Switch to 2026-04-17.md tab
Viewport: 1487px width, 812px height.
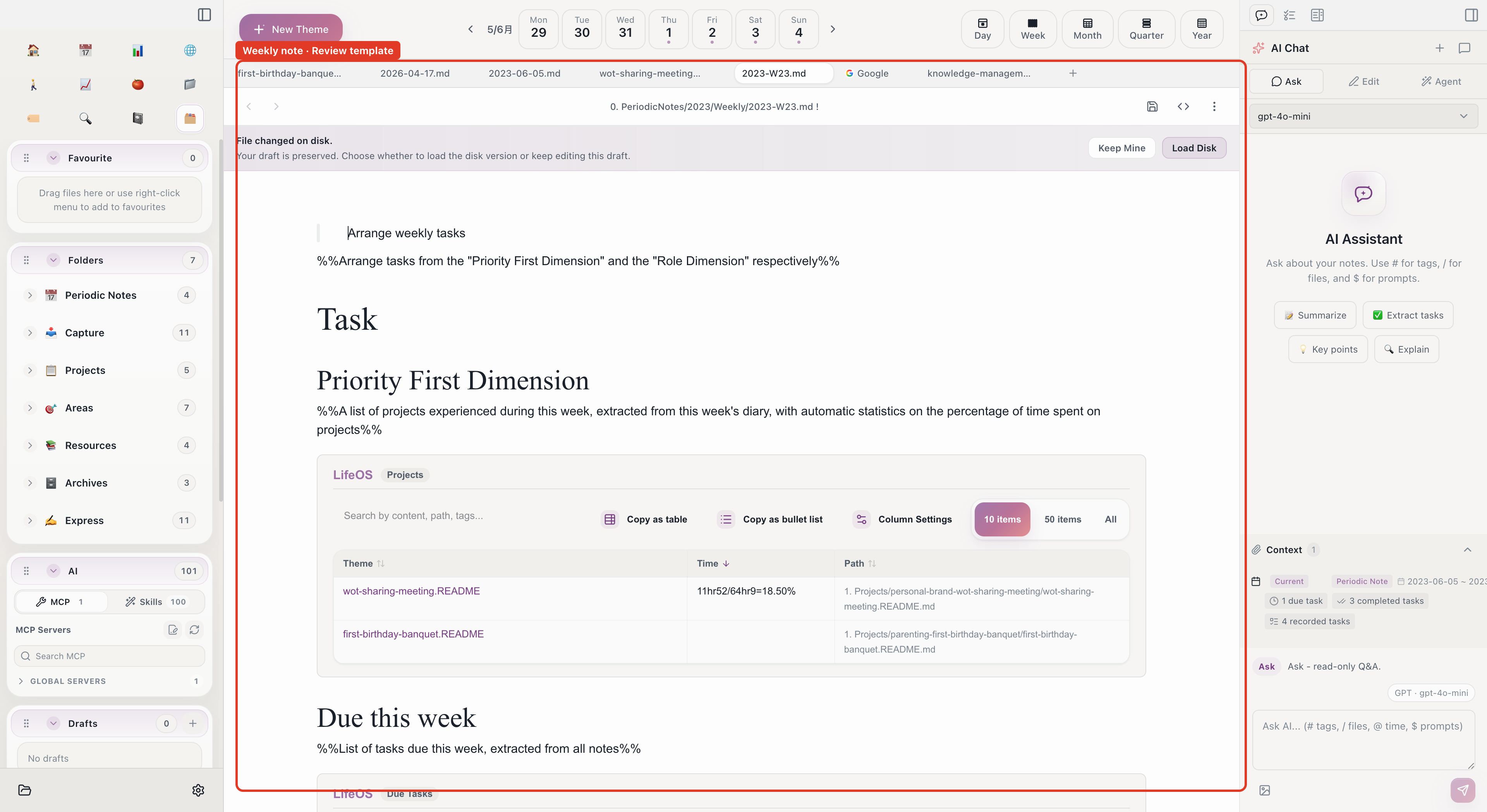click(x=414, y=73)
